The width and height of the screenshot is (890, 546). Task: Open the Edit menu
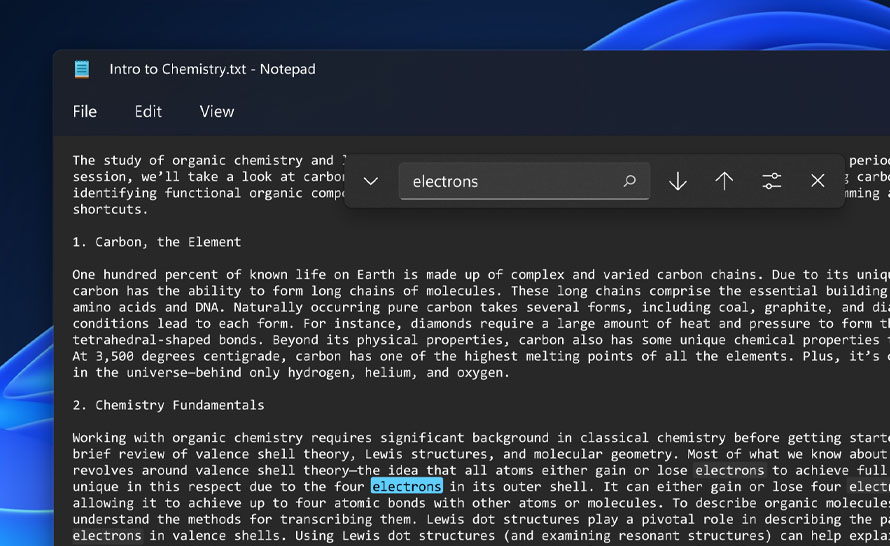(148, 112)
